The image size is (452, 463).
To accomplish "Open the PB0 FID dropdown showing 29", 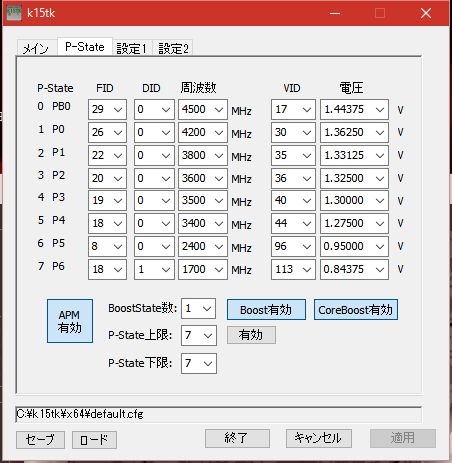I will coord(107,109).
